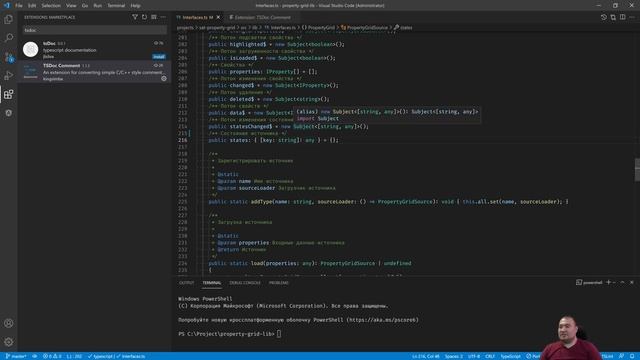Open the Search view in activity bar
The image size is (640, 360).
pos(9,38)
